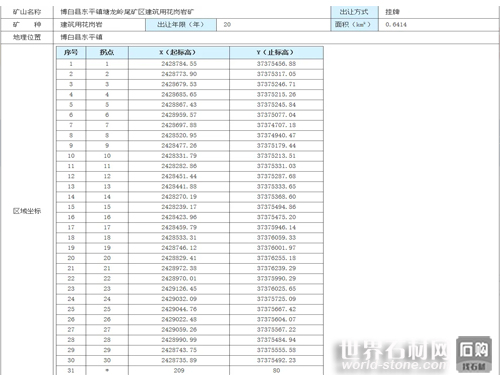500x375 pixels.
Task: Select X value 2429126.45 in row 23
Action: [x=179, y=289]
